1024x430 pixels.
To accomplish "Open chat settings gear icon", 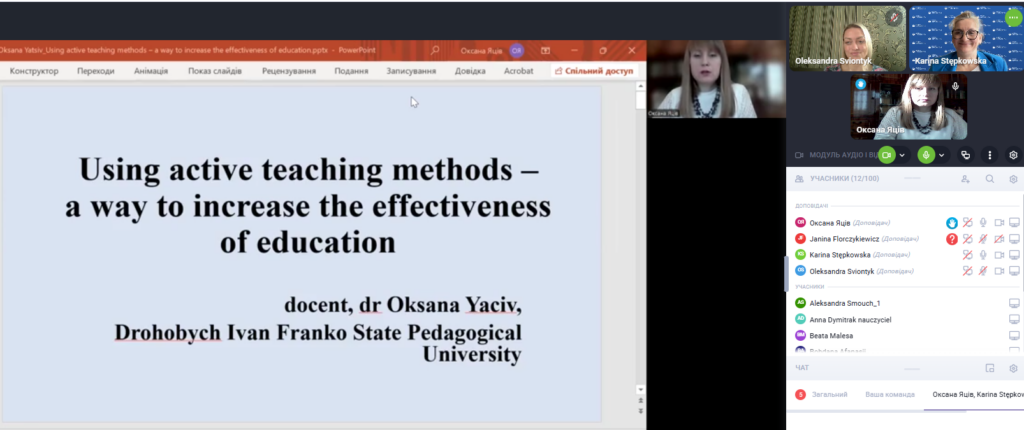I will click(1013, 368).
